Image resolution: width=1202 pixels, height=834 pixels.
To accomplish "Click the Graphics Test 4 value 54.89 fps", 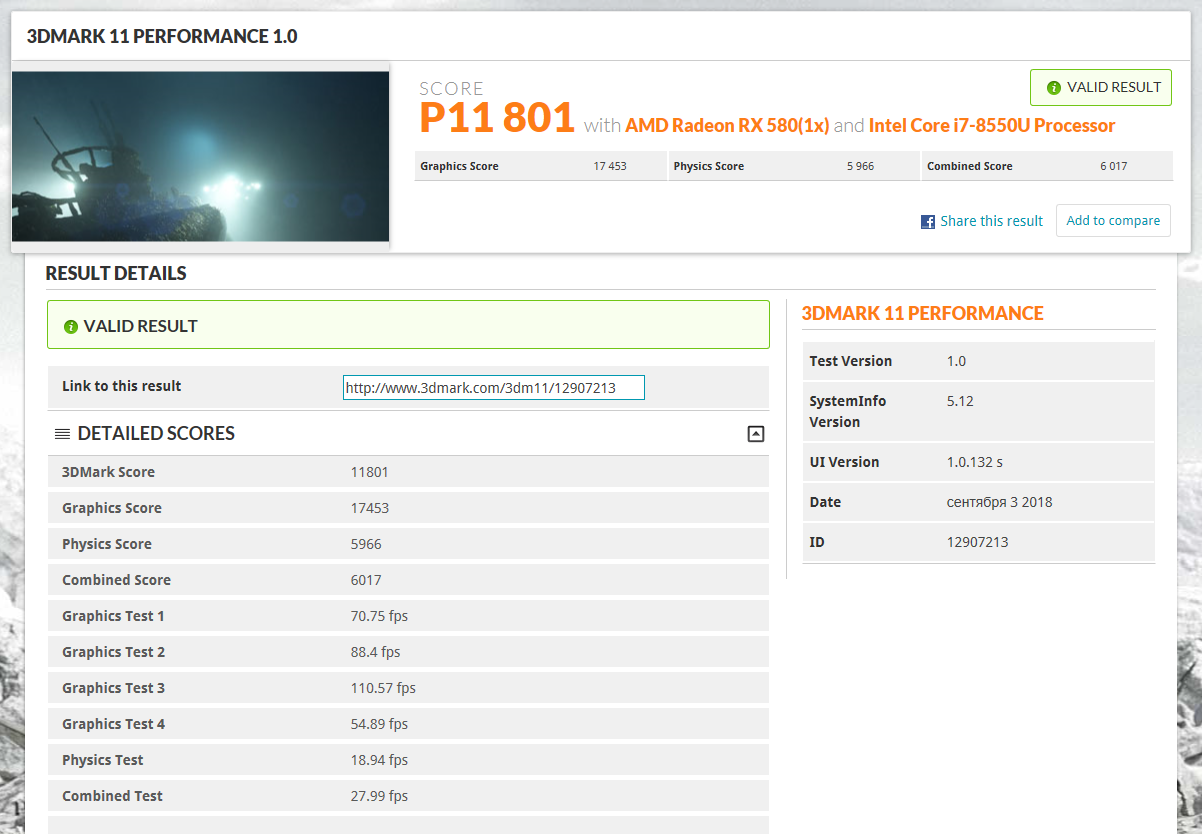I will coord(379,724).
